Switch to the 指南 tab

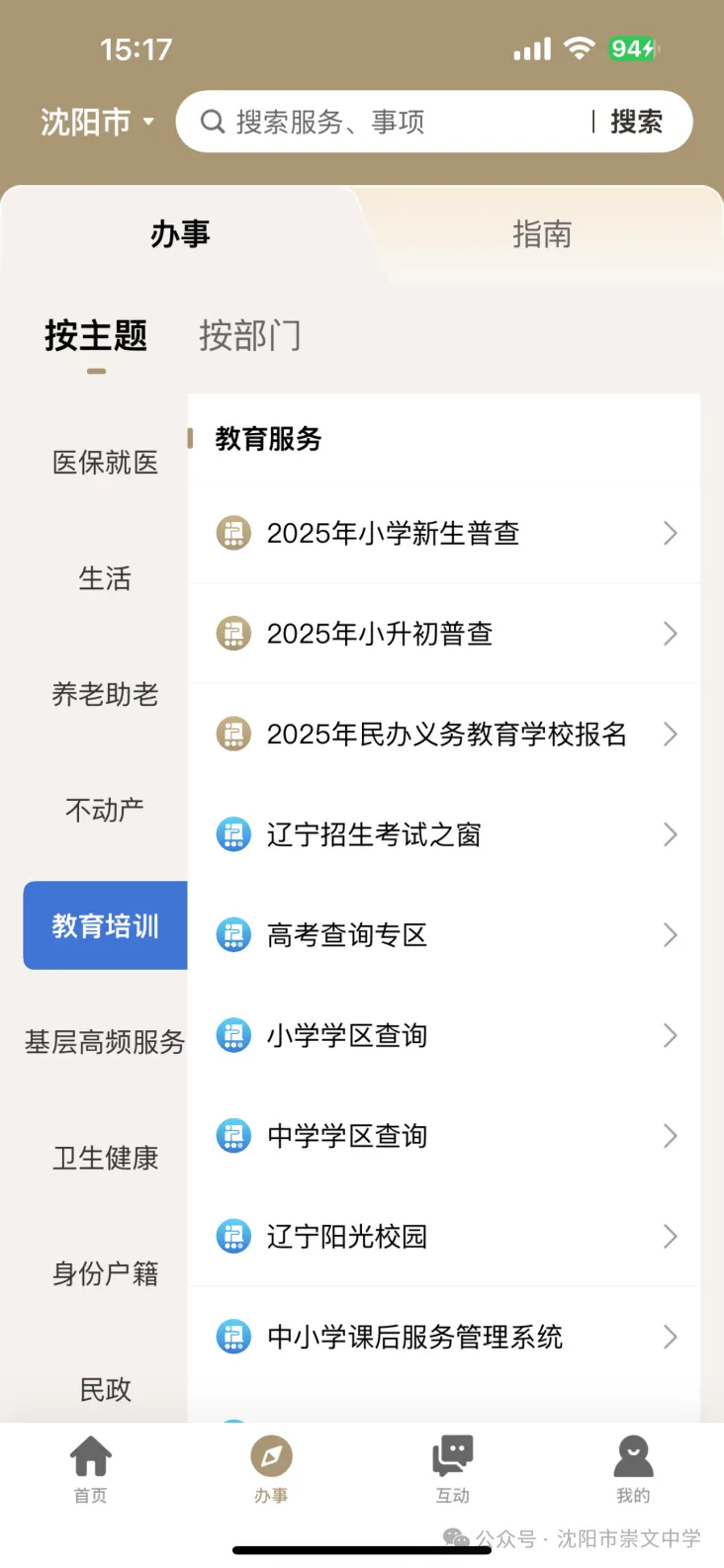click(541, 234)
